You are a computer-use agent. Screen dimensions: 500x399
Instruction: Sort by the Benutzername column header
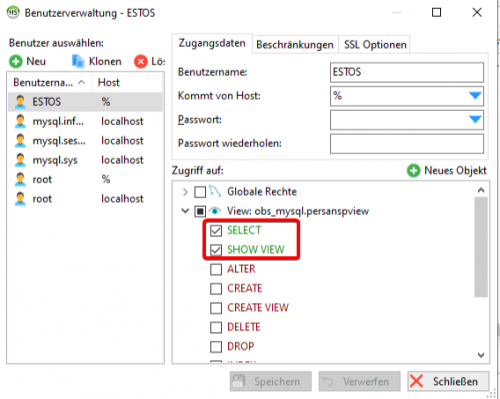coord(49,82)
